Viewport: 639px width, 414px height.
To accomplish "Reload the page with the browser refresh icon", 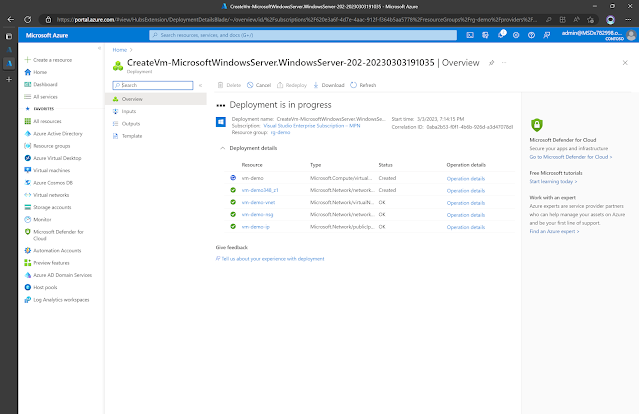I will [x=27, y=20].
